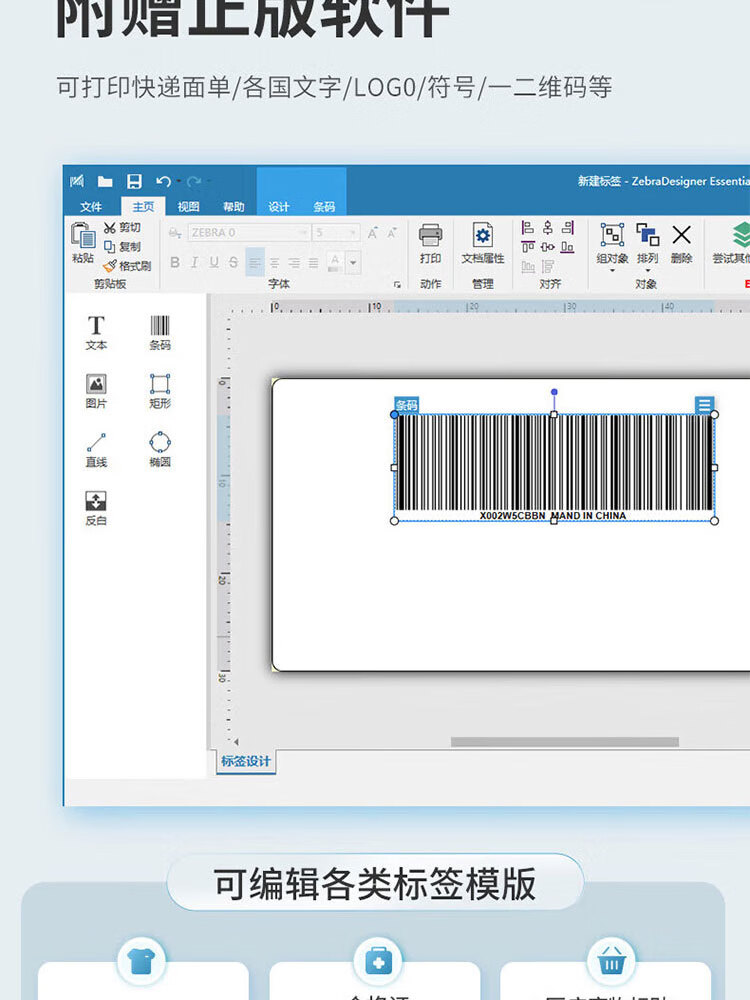Select the Inverse (反白) tool
This screenshot has height=1000, width=750.
[96, 508]
